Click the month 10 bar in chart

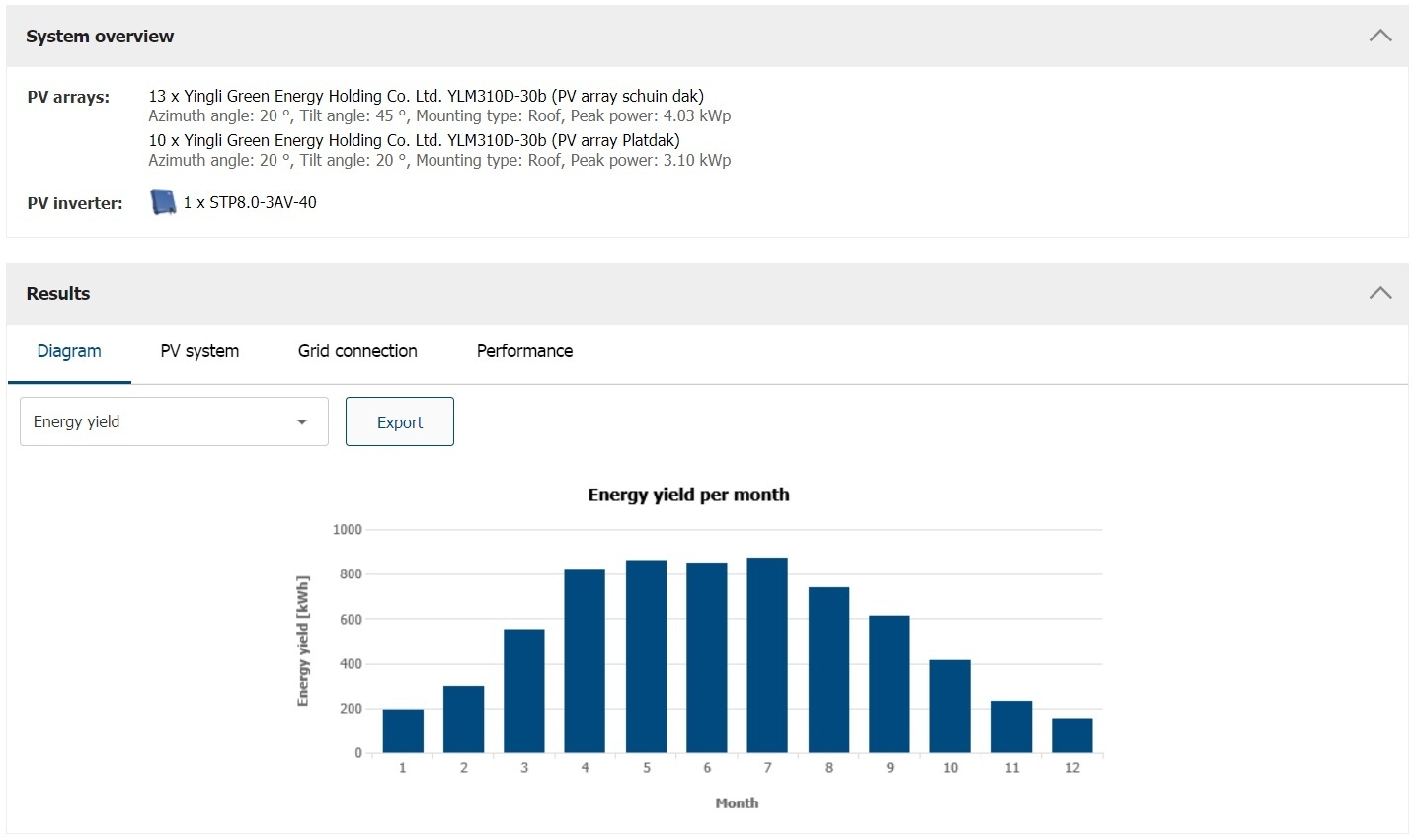(950, 707)
